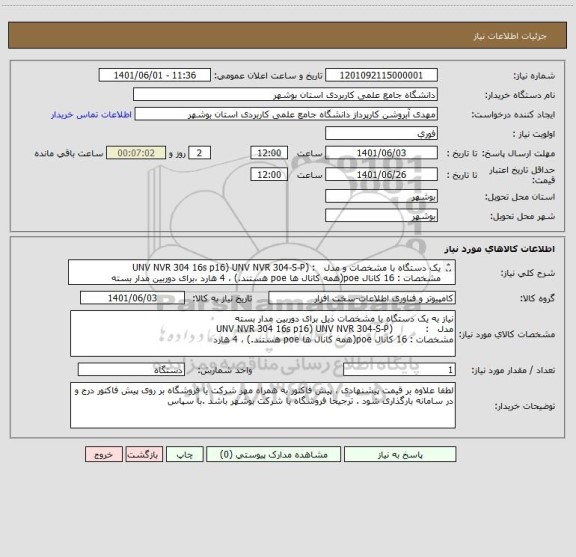Click the delivery province field بوشهر
Image resolution: width=576 pixels, height=557 pixels.
[381, 196]
